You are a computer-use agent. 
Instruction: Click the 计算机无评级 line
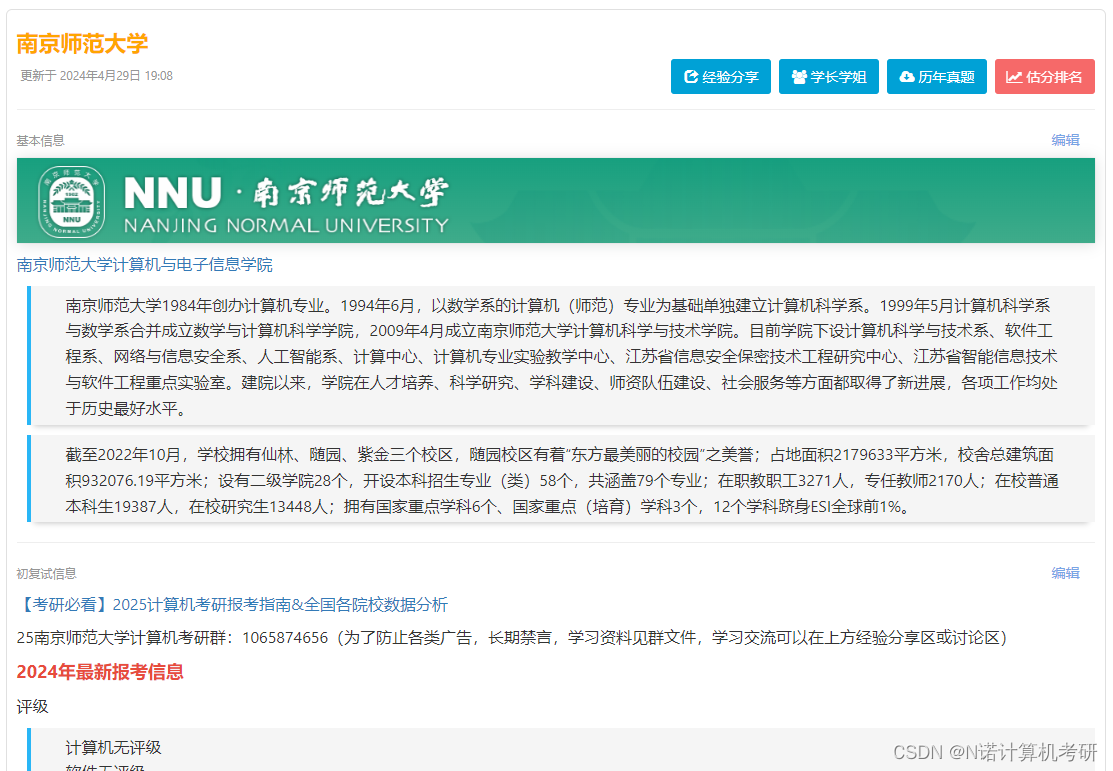[114, 748]
